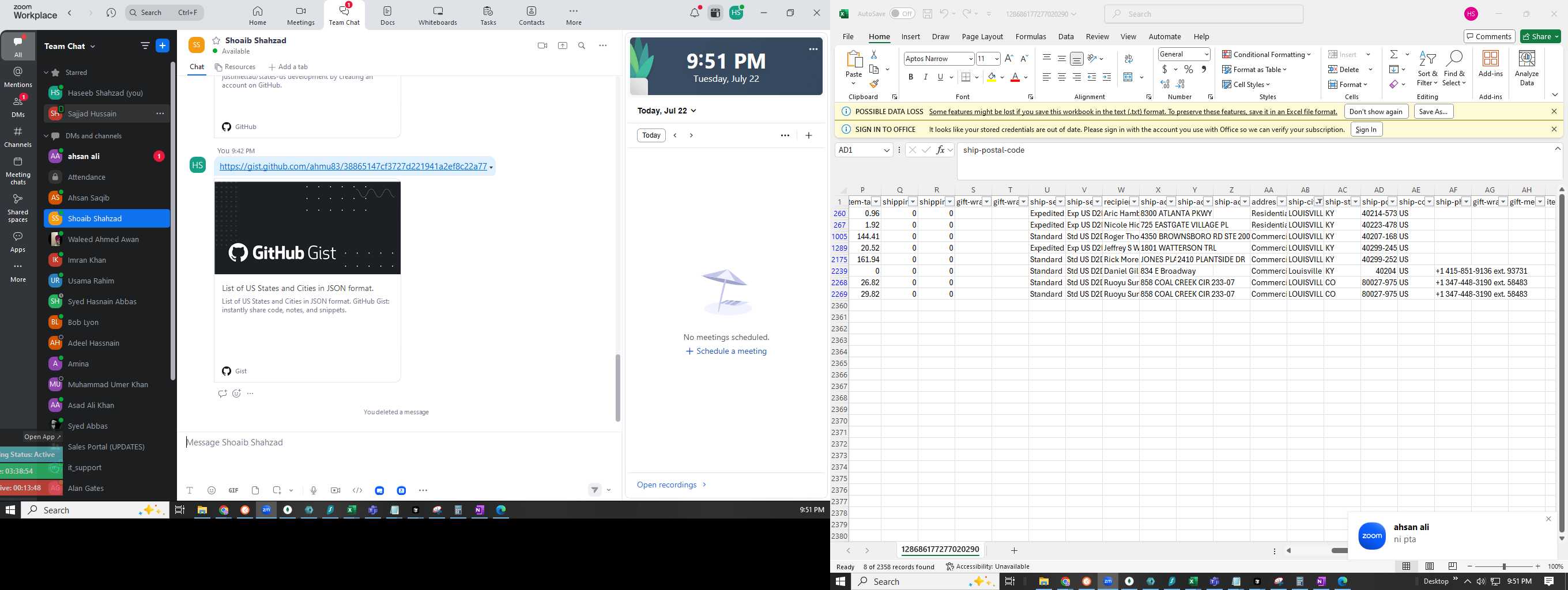Screen dimensions: 1568x590
Task: Increase font size in the Excel ribbon
Action: point(1009,58)
